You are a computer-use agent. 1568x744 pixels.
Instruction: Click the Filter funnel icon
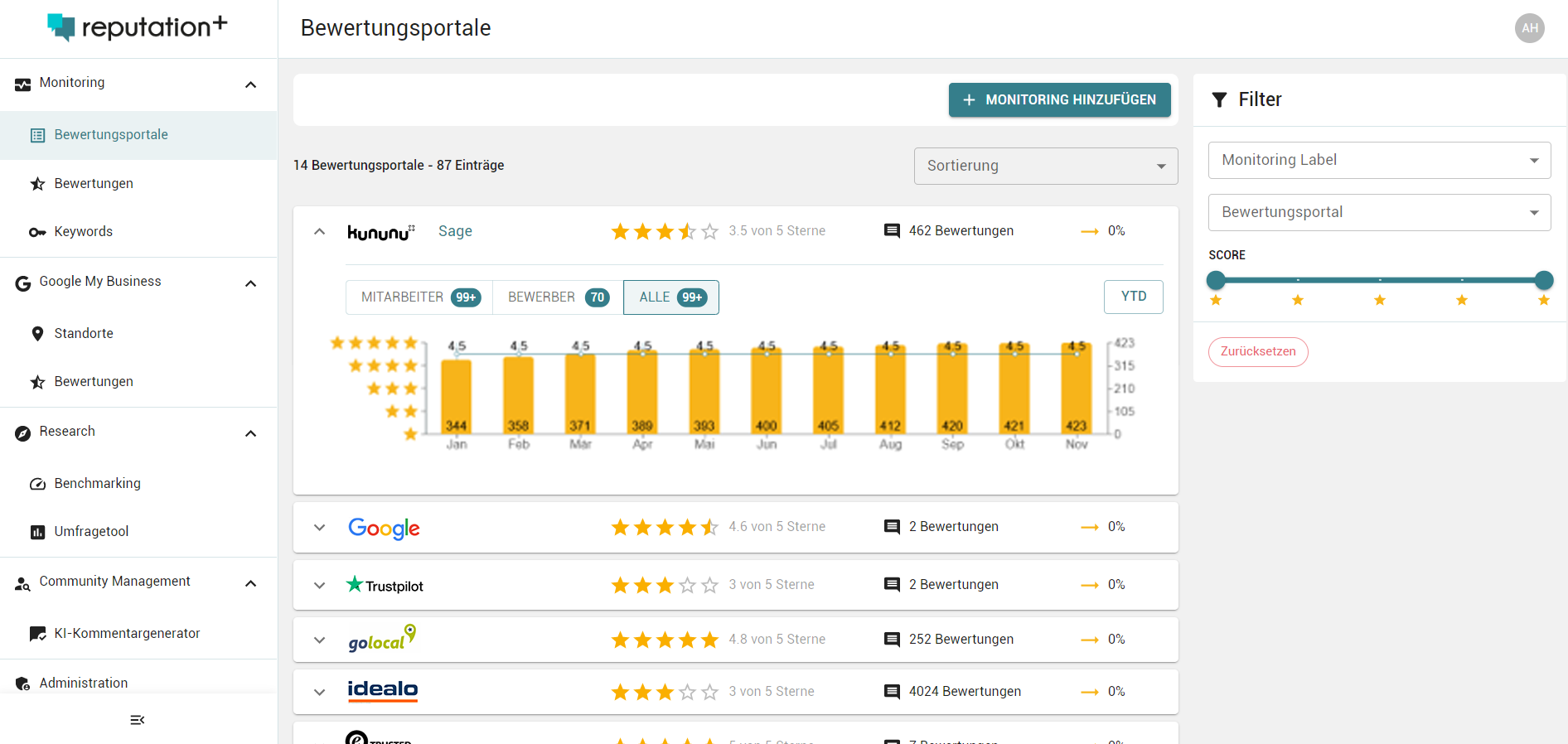1219,100
